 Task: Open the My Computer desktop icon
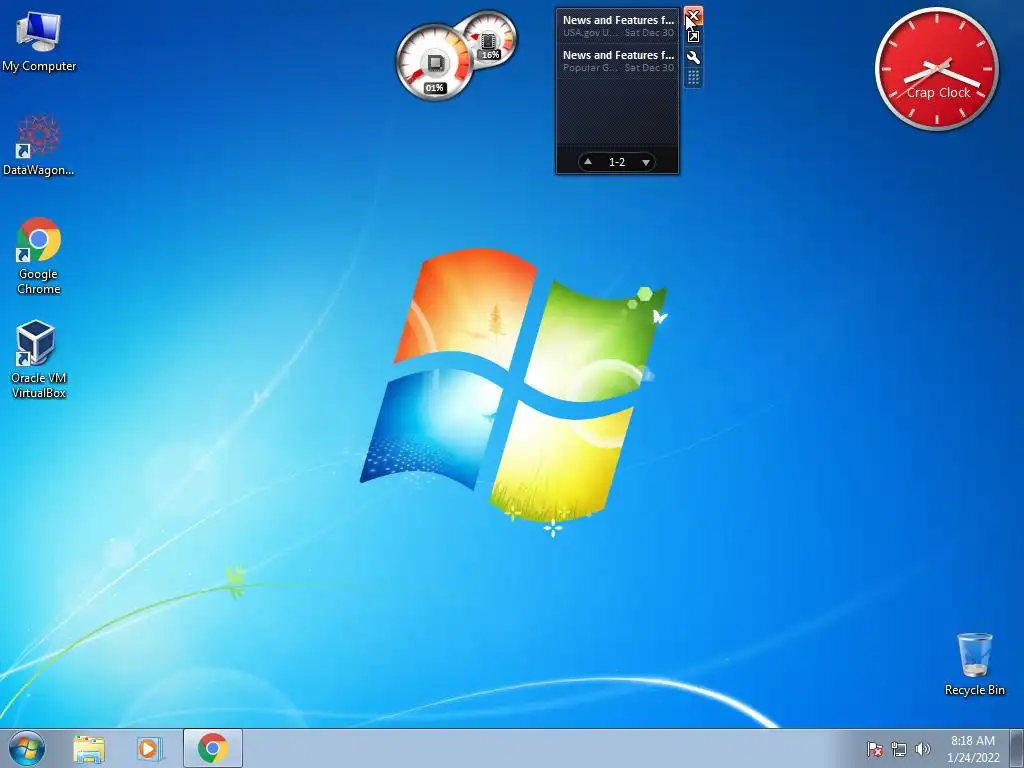pyautogui.click(x=39, y=40)
